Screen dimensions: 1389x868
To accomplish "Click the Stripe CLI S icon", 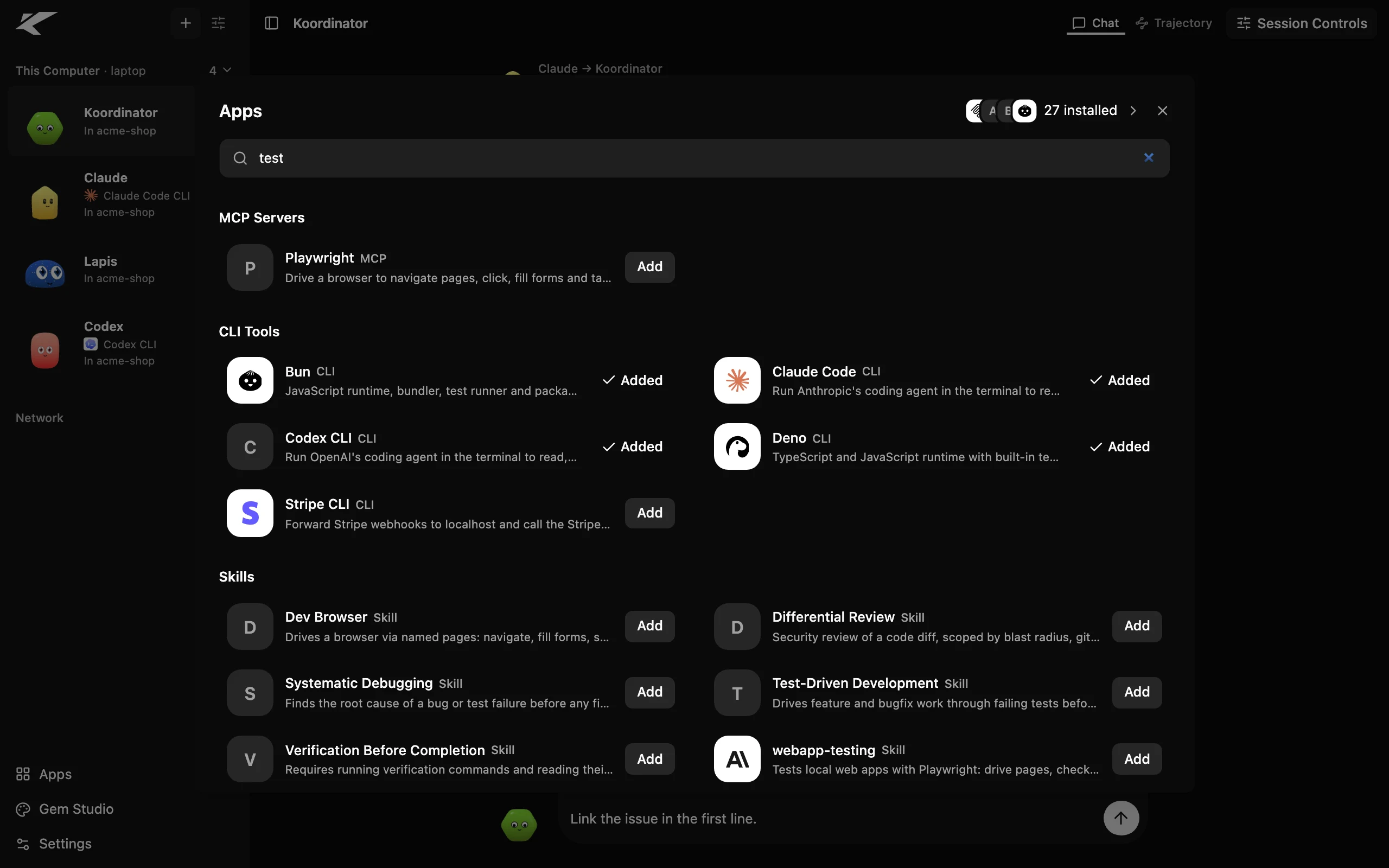I will click(250, 513).
